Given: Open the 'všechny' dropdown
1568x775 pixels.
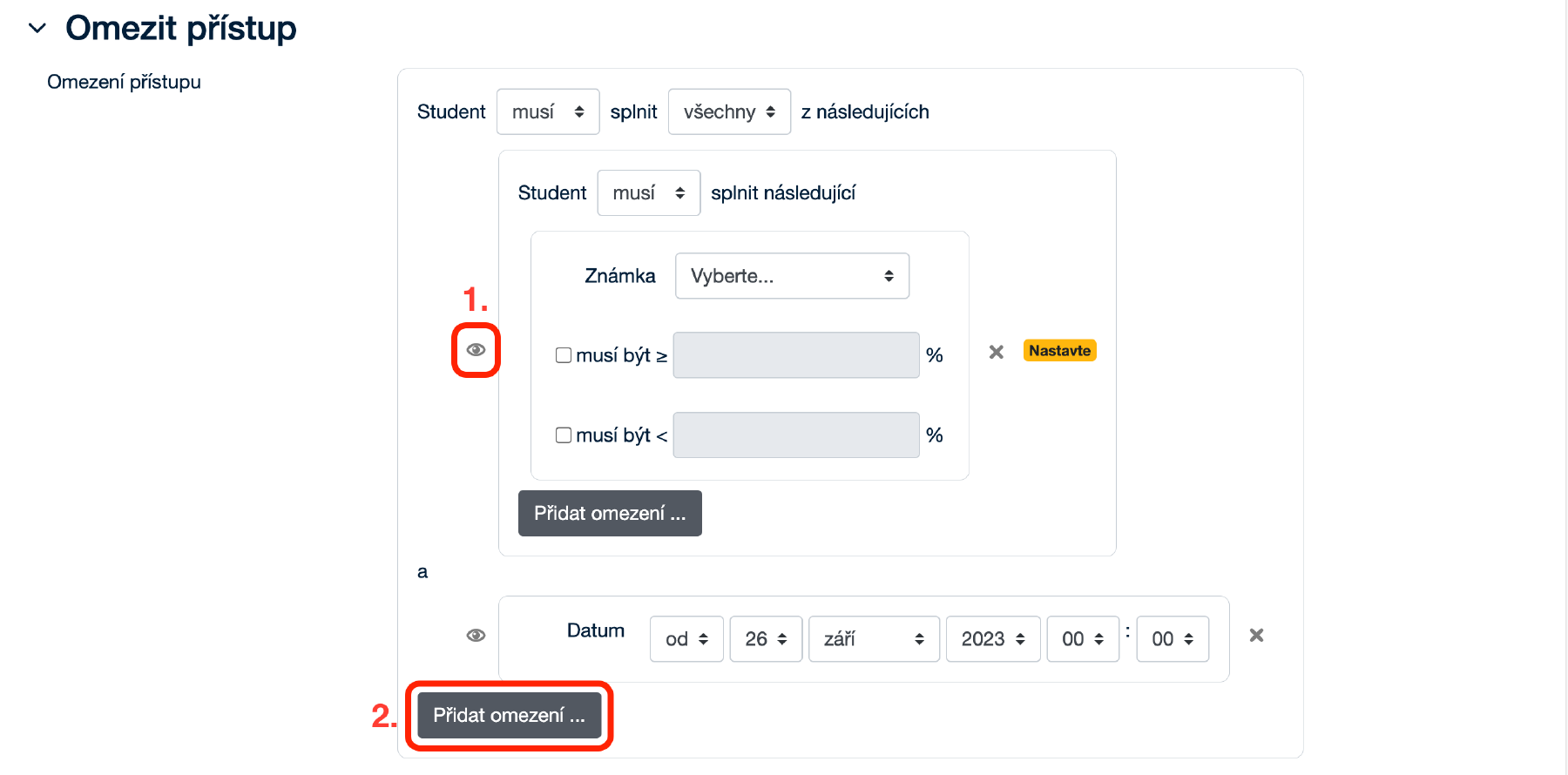Looking at the screenshot, I should (729, 111).
